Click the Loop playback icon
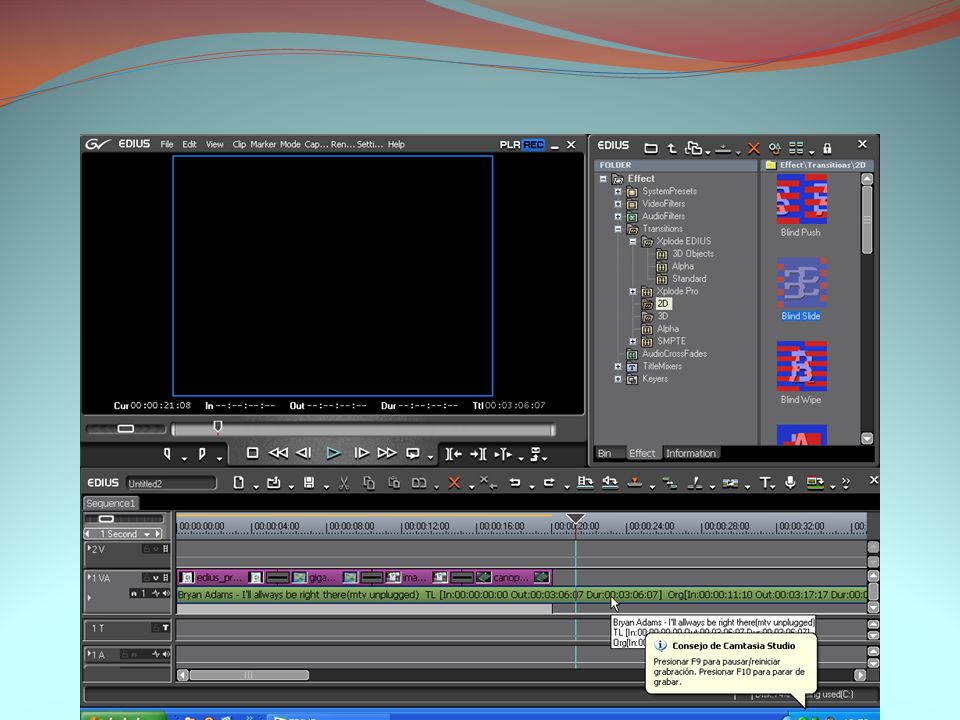This screenshot has height=720, width=960. [413, 454]
